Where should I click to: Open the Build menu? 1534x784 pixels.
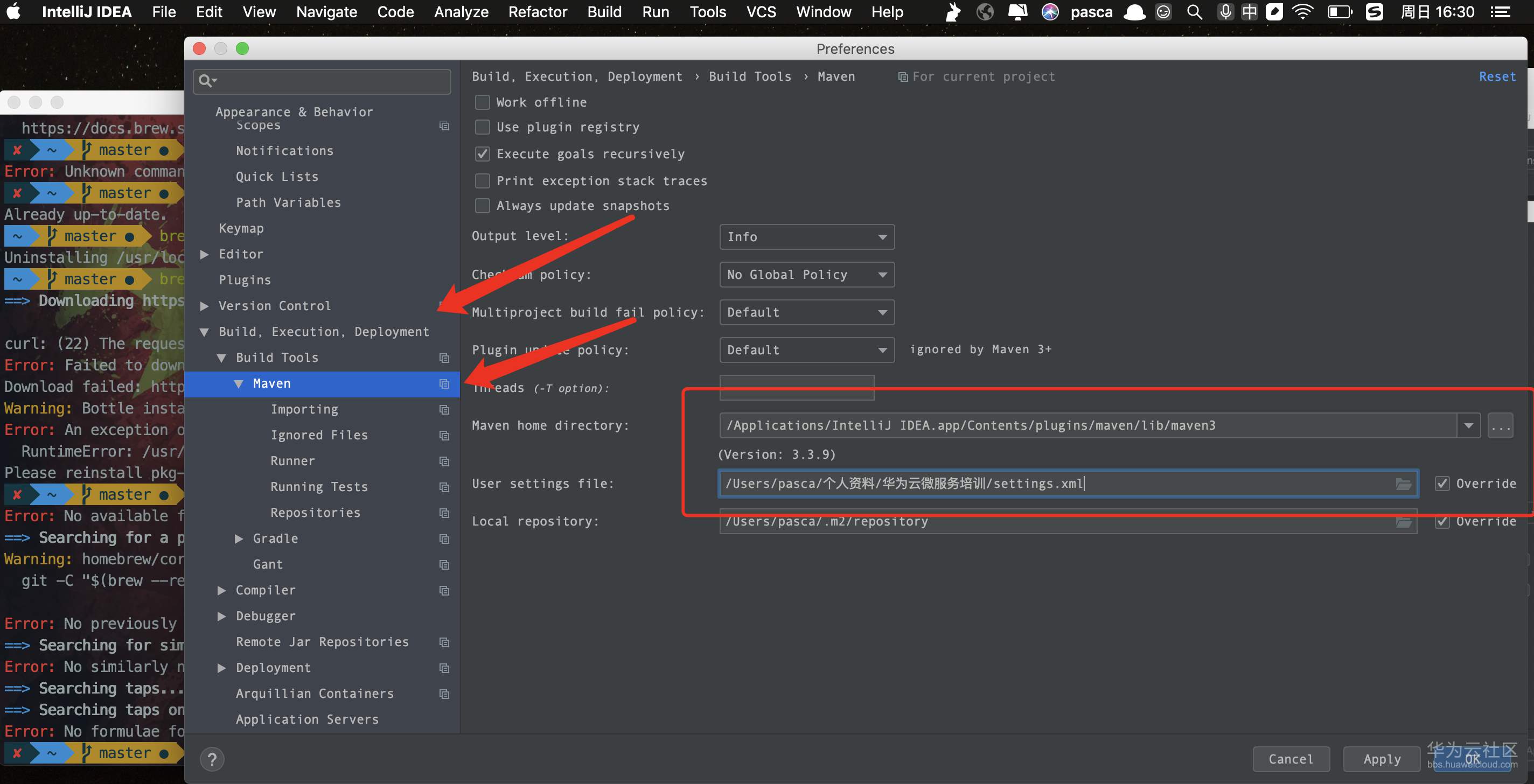click(604, 12)
